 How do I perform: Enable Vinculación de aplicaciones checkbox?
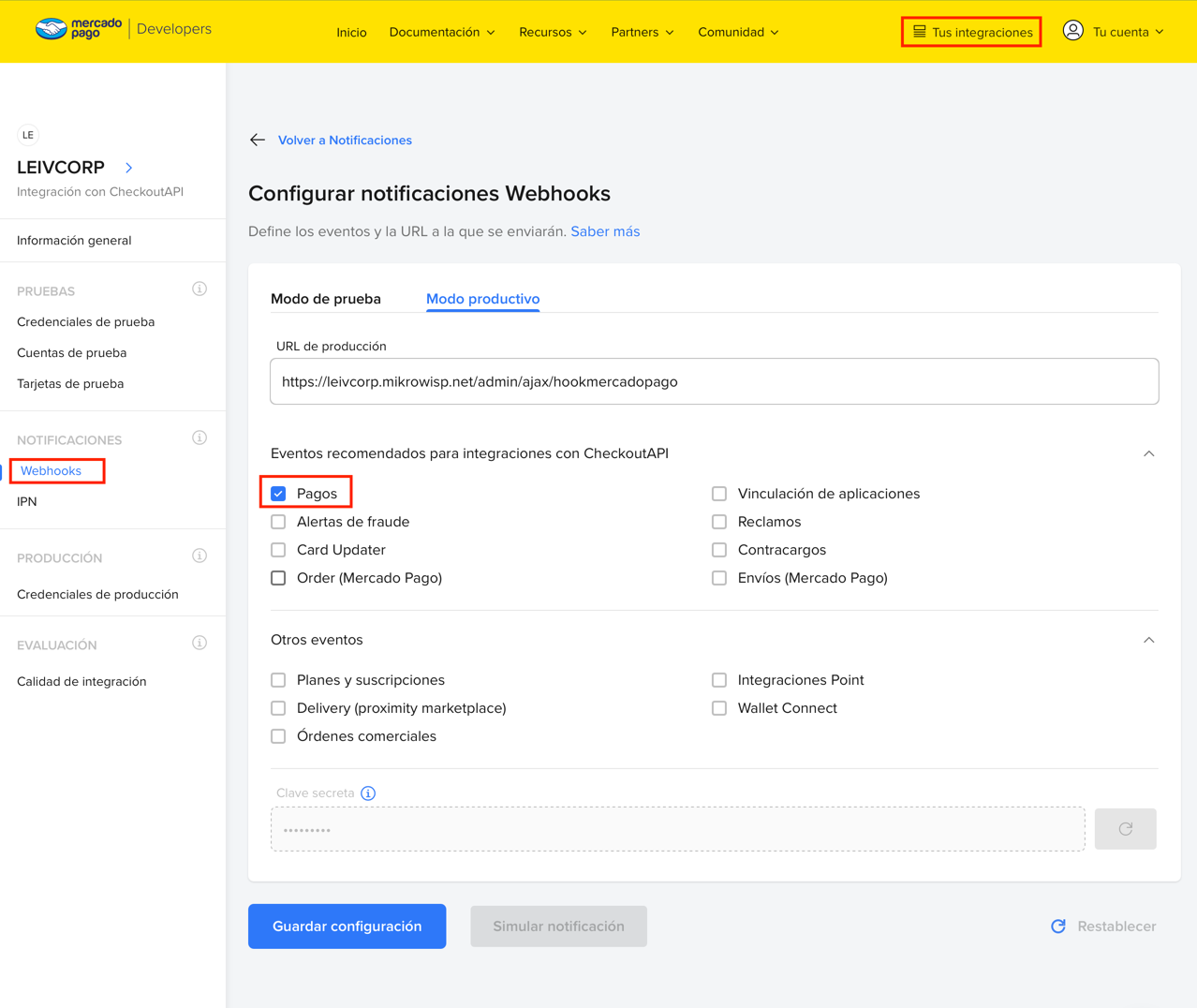tap(719, 494)
